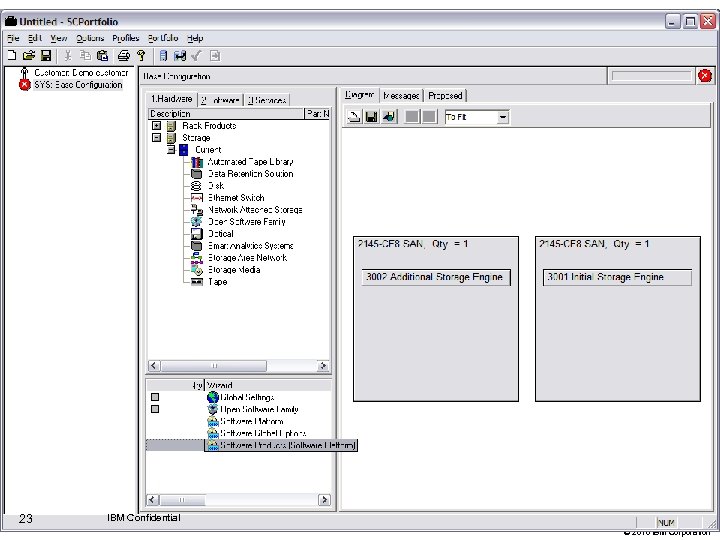Click the Global Settings globe icon

click(x=213, y=397)
